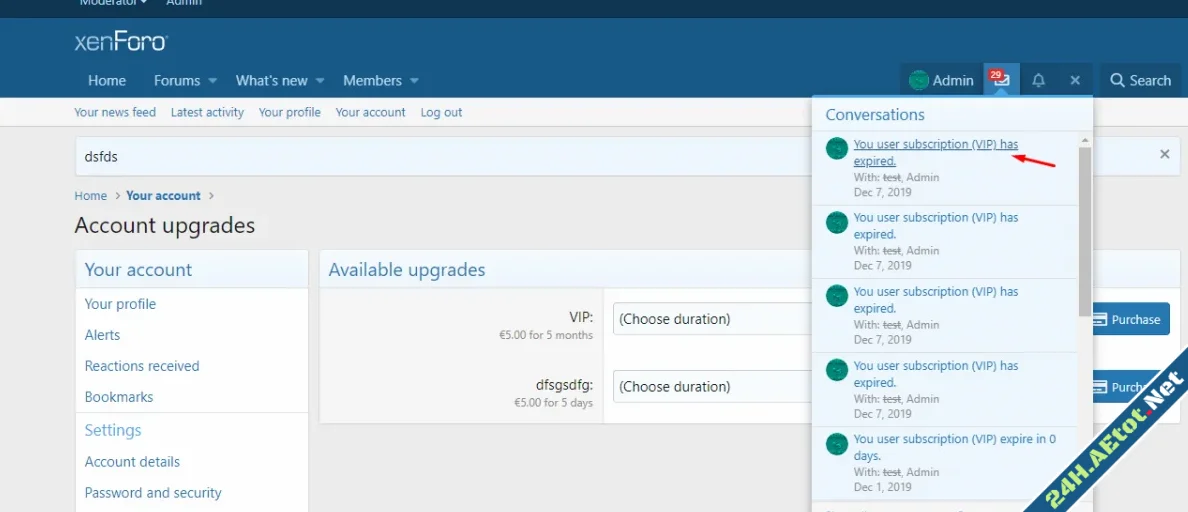Open the dfsgsdfg duration dropdown
Viewport: 1188px width, 512px height.
click(x=712, y=386)
